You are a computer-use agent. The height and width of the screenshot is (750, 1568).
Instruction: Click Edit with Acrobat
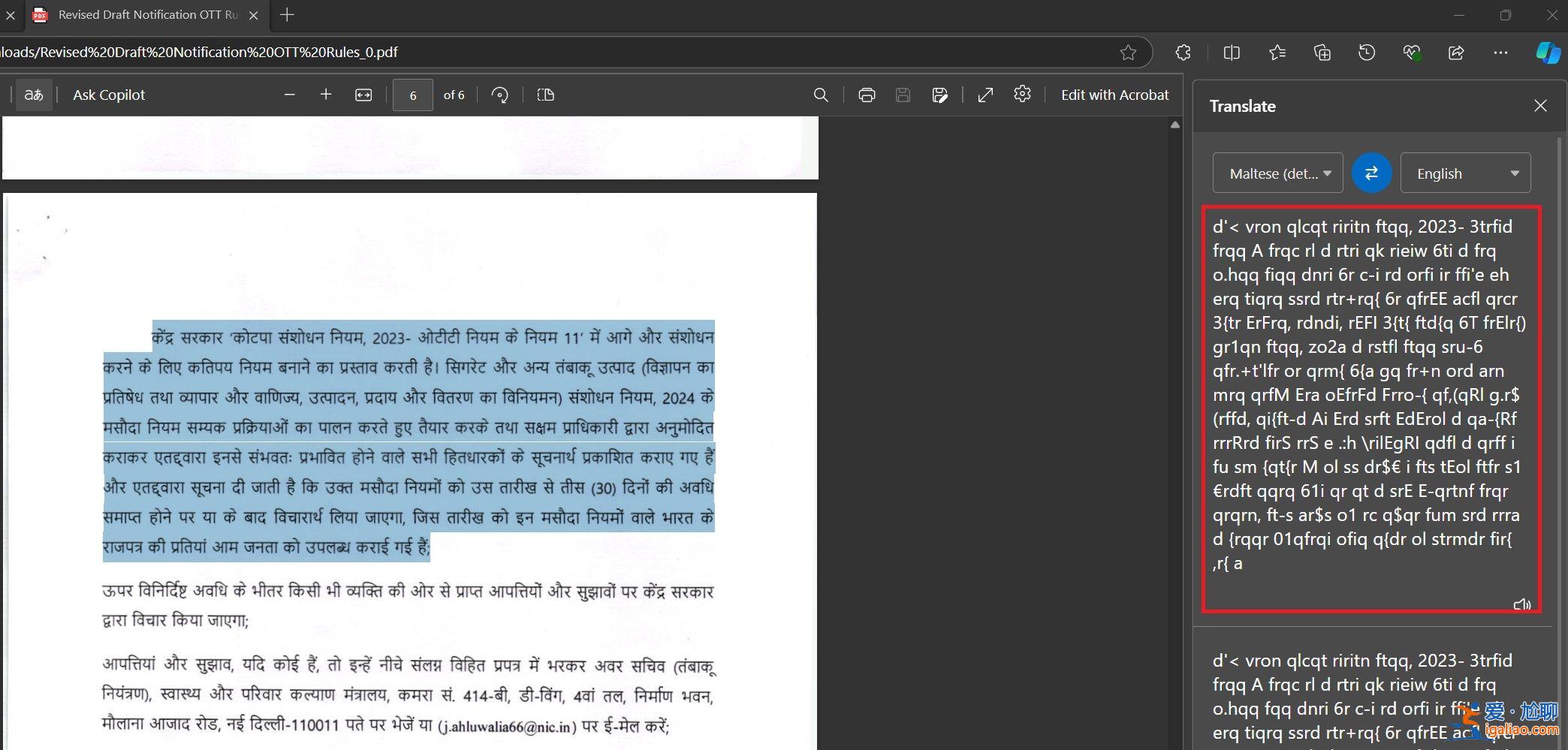tap(1114, 95)
